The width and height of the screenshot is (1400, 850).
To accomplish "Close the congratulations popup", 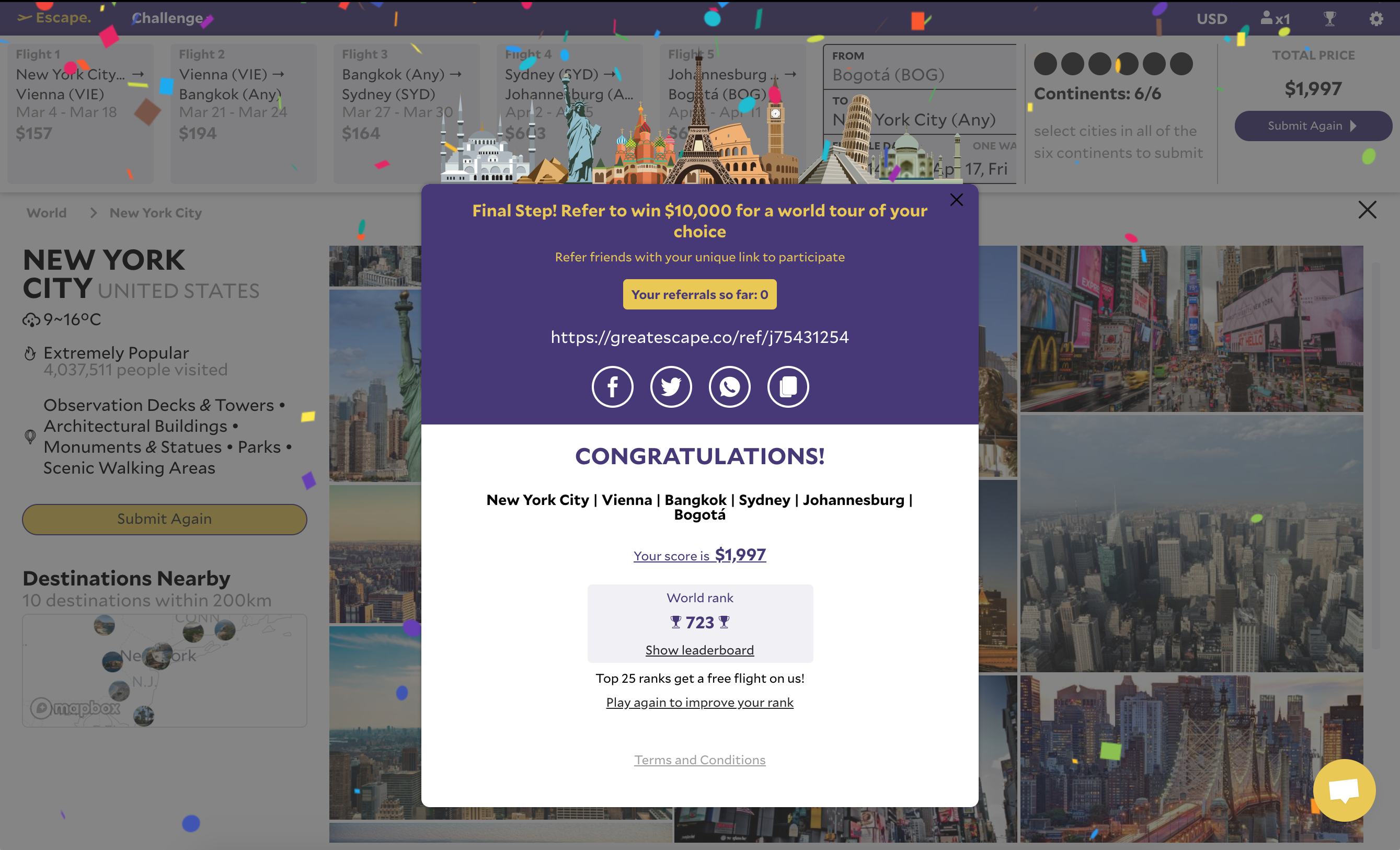I will [956, 200].
